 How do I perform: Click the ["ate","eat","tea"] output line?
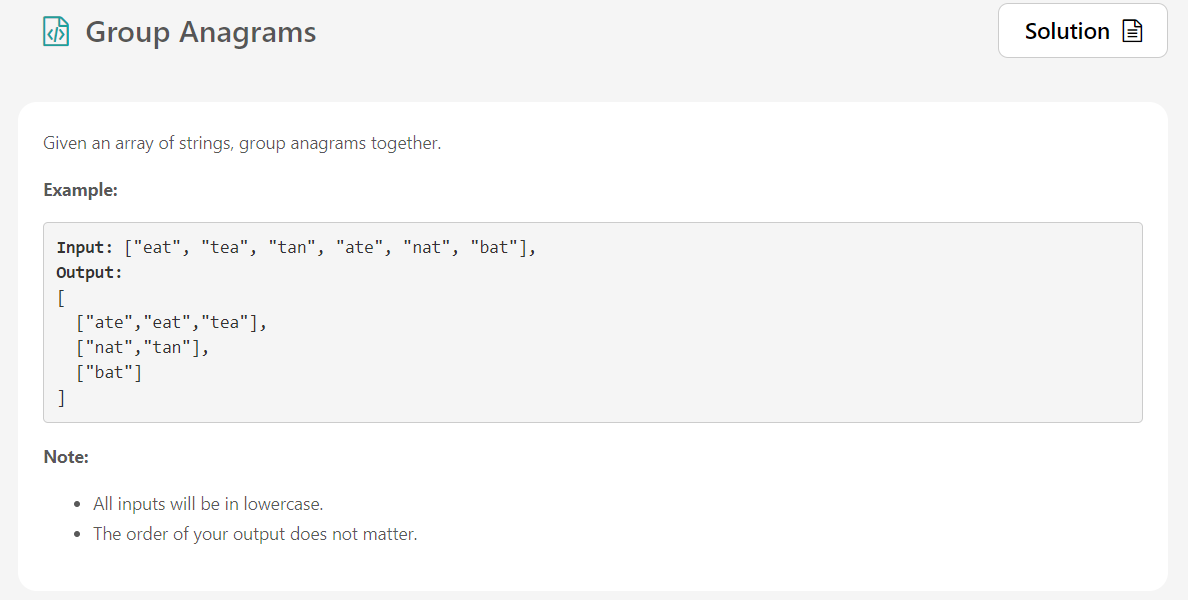click(x=171, y=323)
